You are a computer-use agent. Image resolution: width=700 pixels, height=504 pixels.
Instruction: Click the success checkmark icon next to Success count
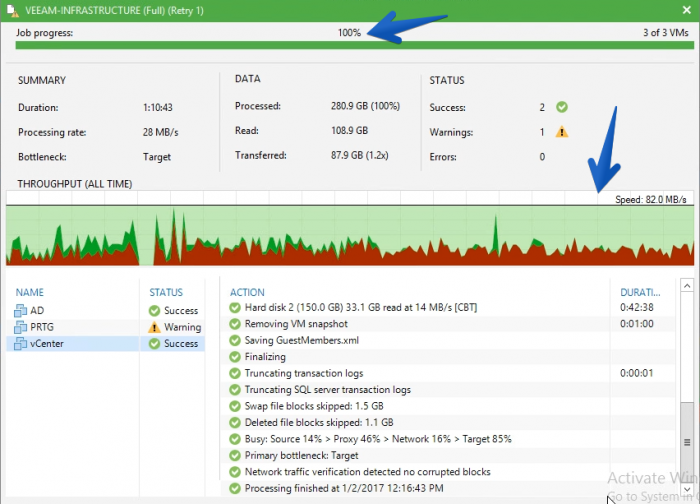point(562,107)
